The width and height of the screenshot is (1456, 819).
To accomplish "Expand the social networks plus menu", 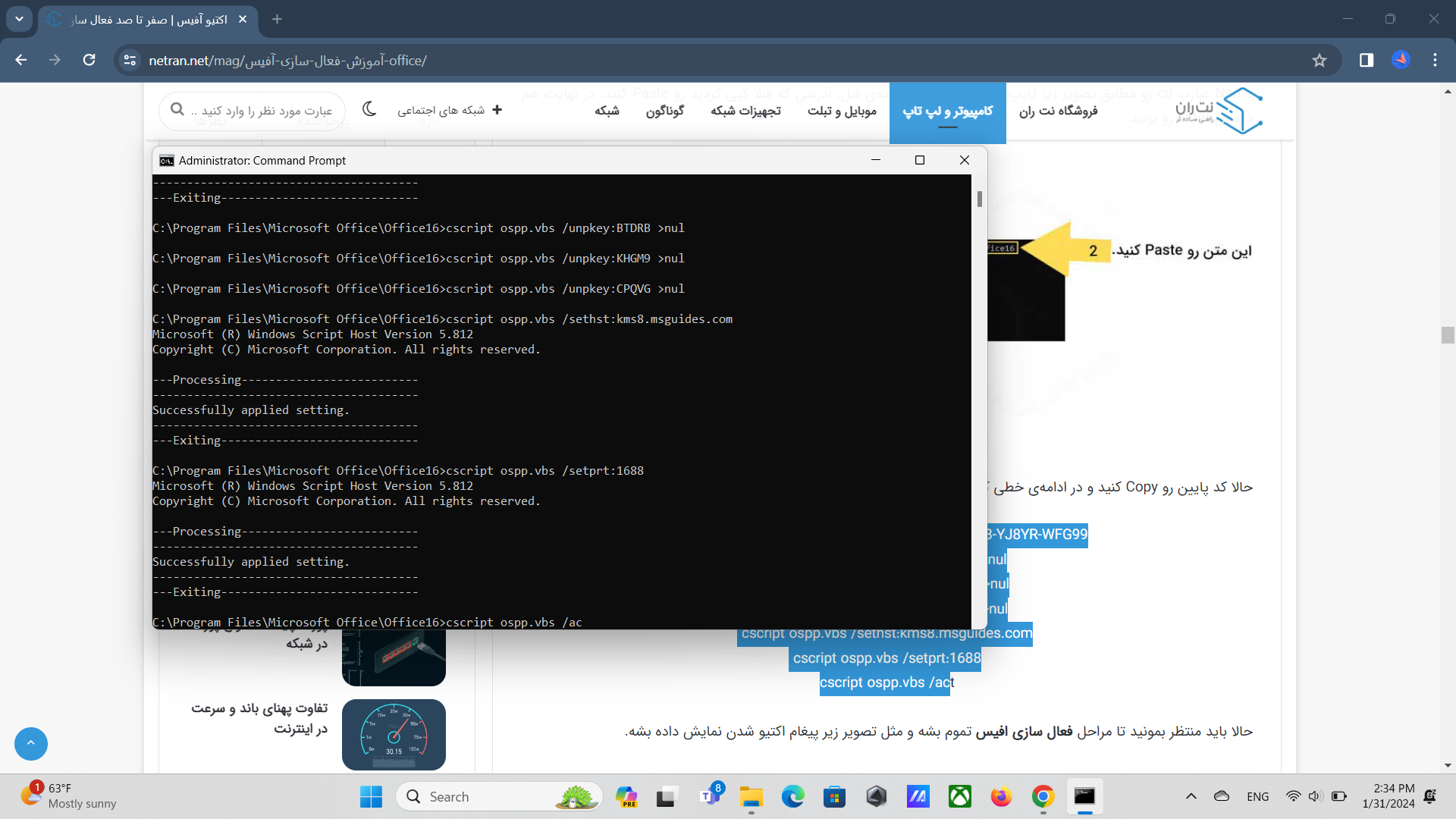I will pyautogui.click(x=497, y=110).
